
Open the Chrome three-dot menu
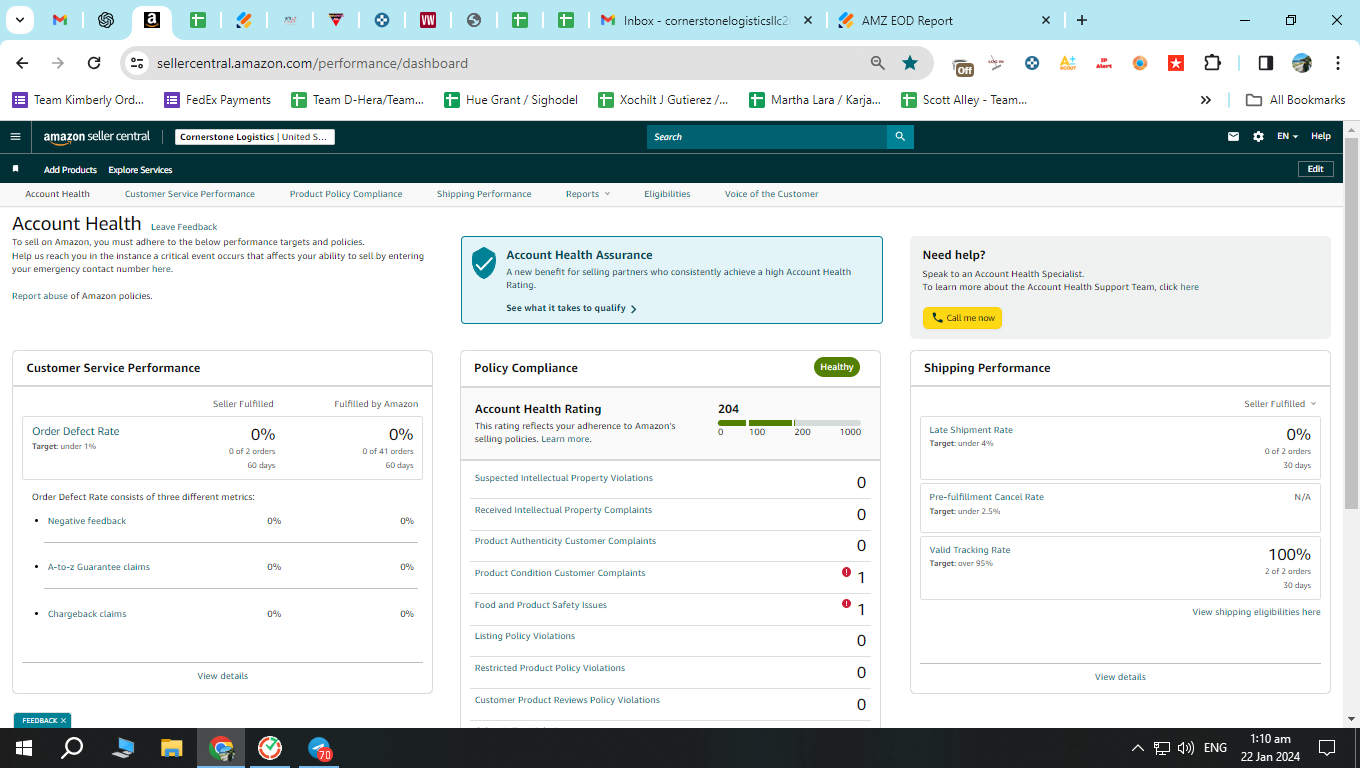pos(1338,63)
